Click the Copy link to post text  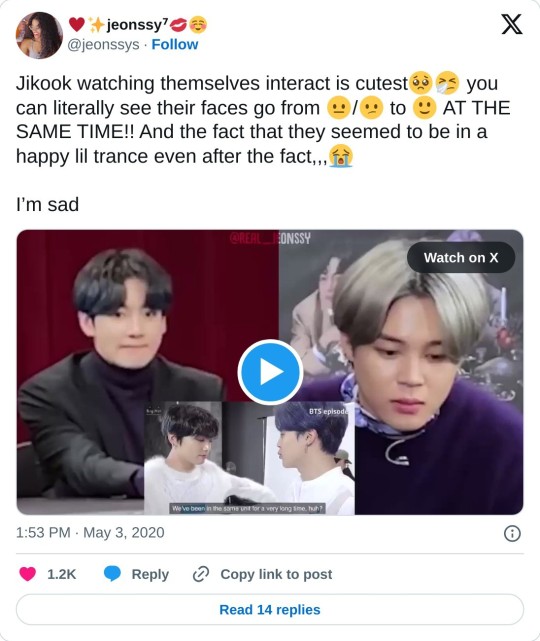click(276, 574)
